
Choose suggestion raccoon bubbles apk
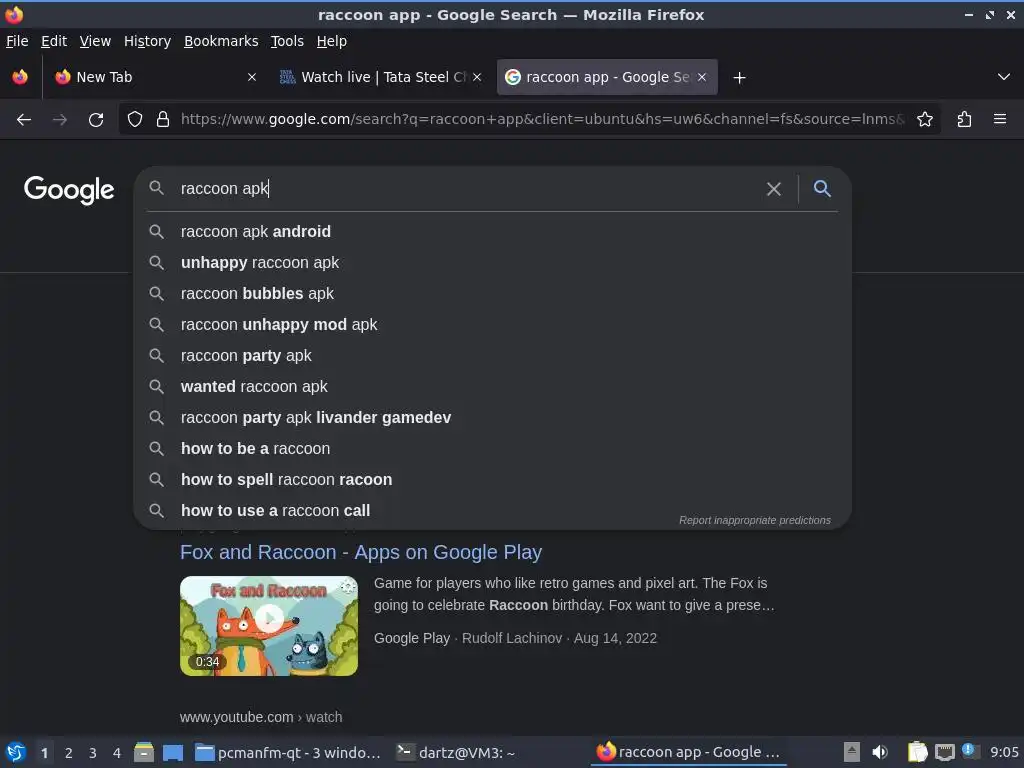492,294
